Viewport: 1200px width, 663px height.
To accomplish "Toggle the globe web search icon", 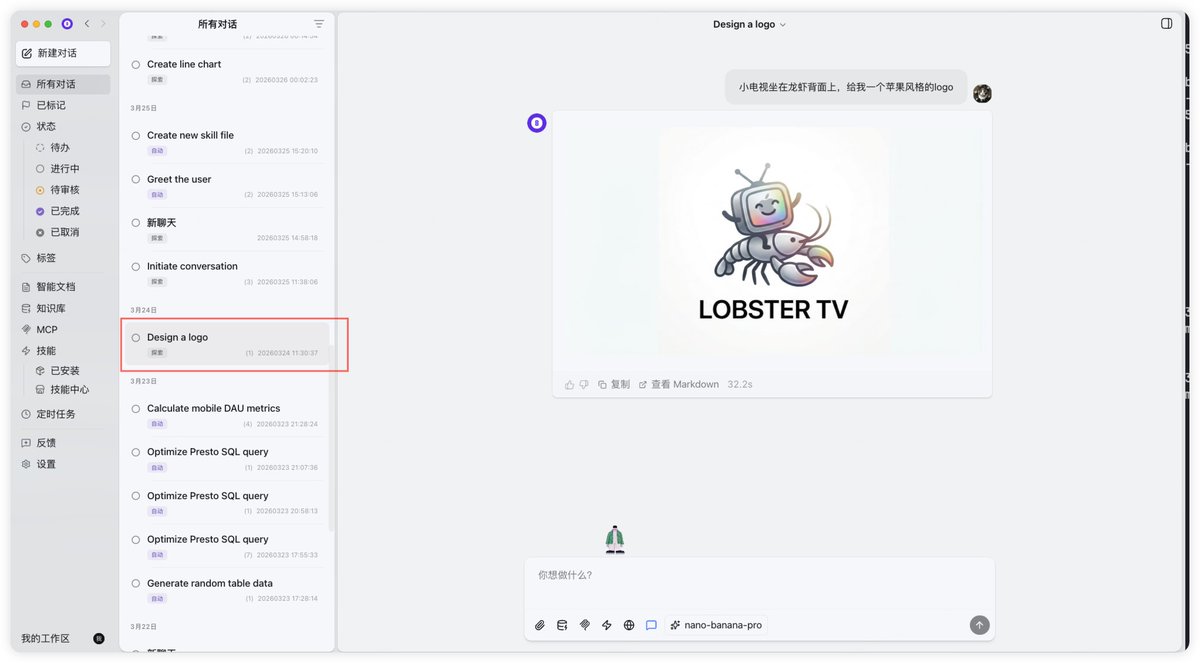I will [x=629, y=625].
